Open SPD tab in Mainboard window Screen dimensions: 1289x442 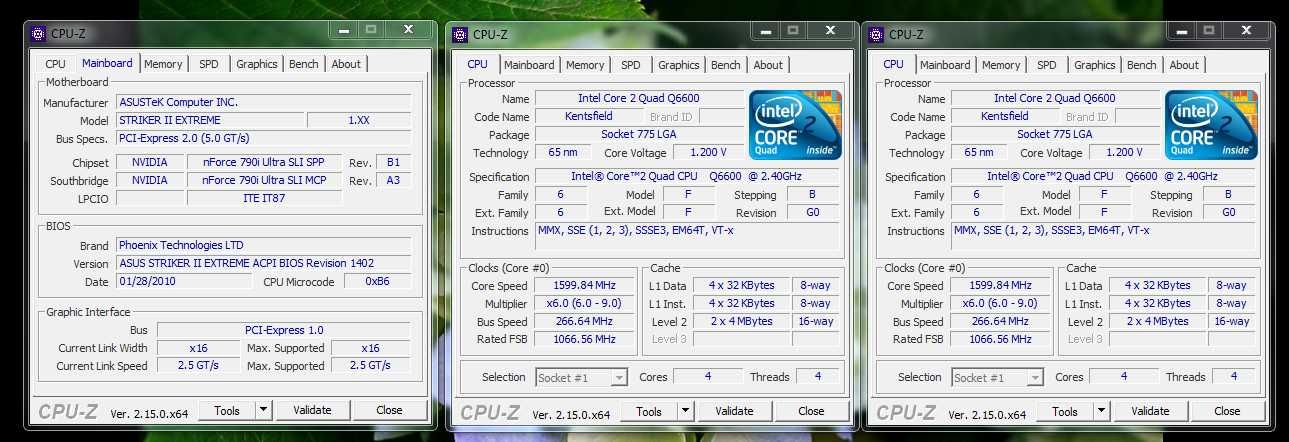tap(208, 64)
